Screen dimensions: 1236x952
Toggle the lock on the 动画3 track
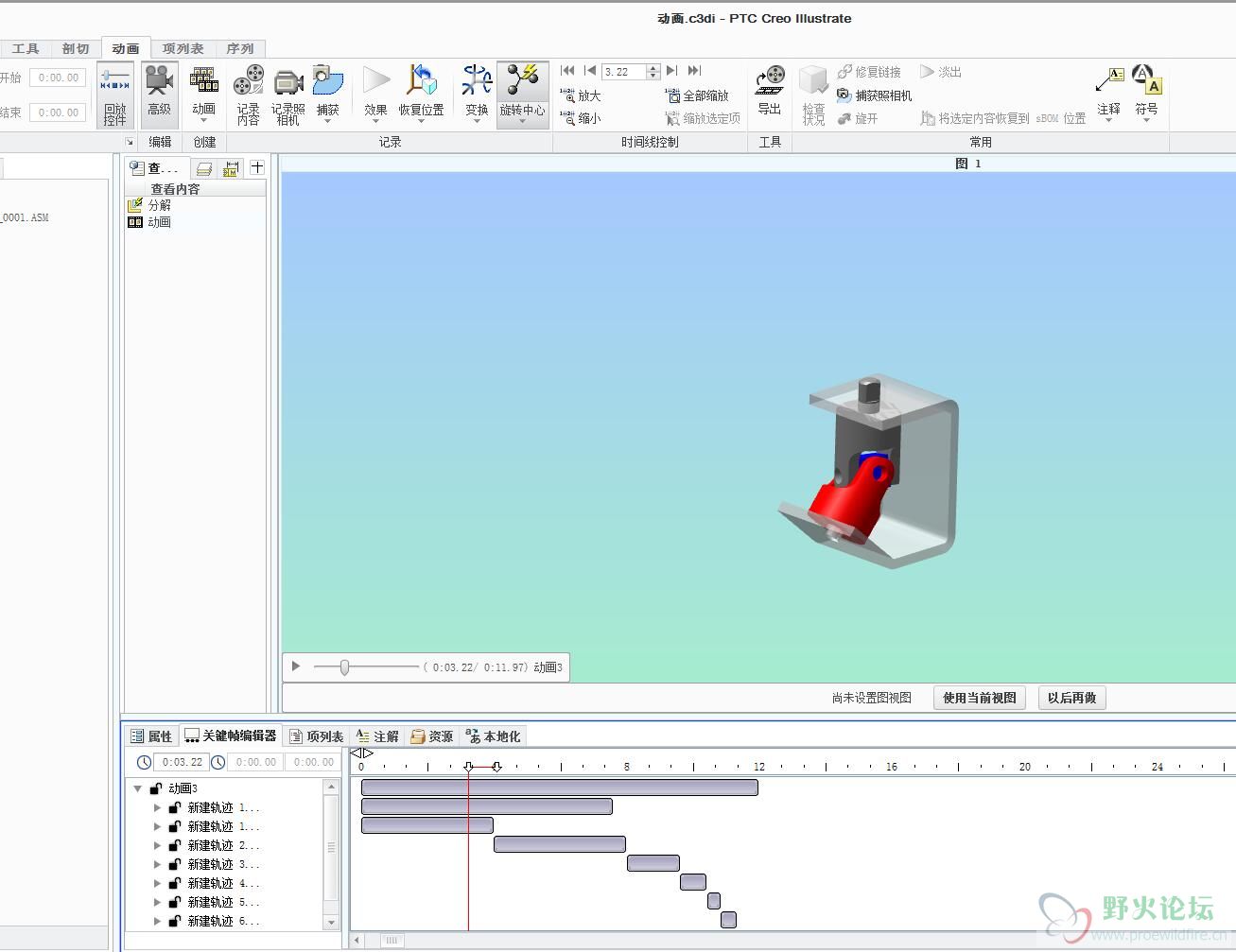[x=156, y=788]
